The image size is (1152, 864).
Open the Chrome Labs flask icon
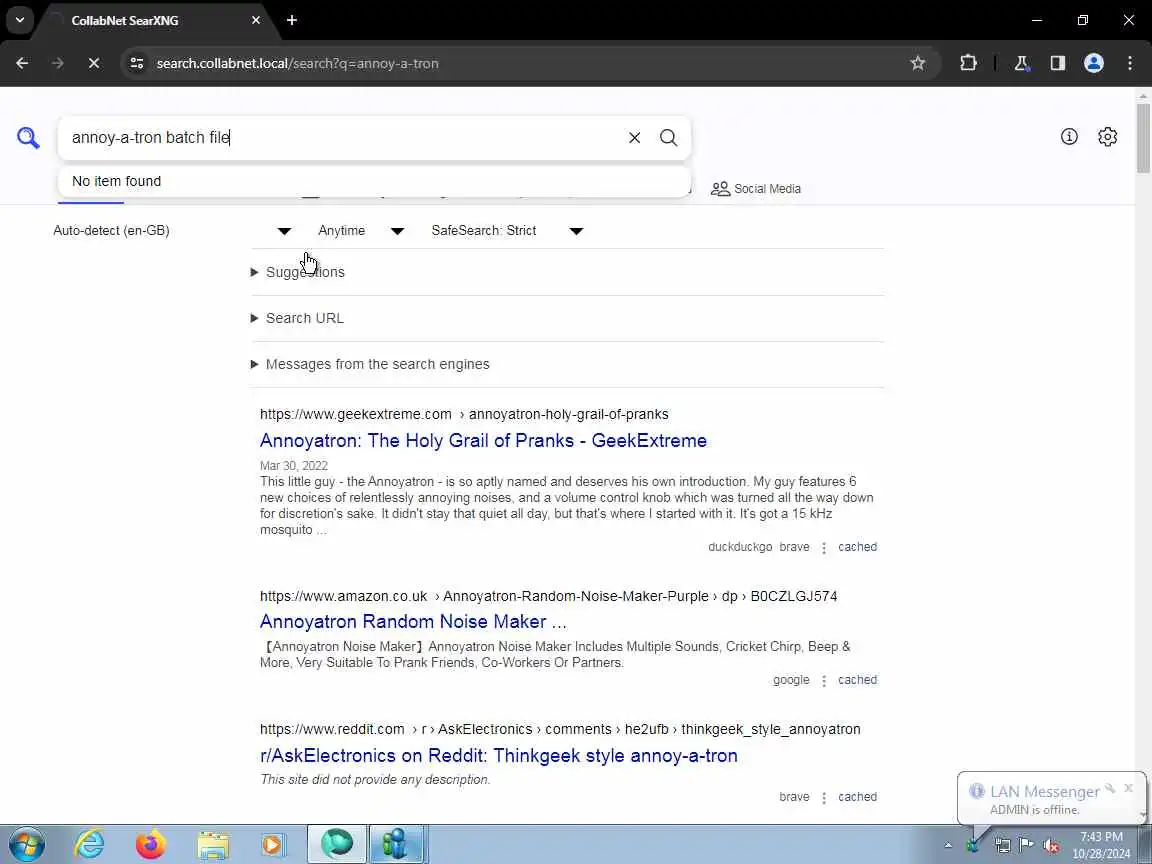click(1021, 63)
